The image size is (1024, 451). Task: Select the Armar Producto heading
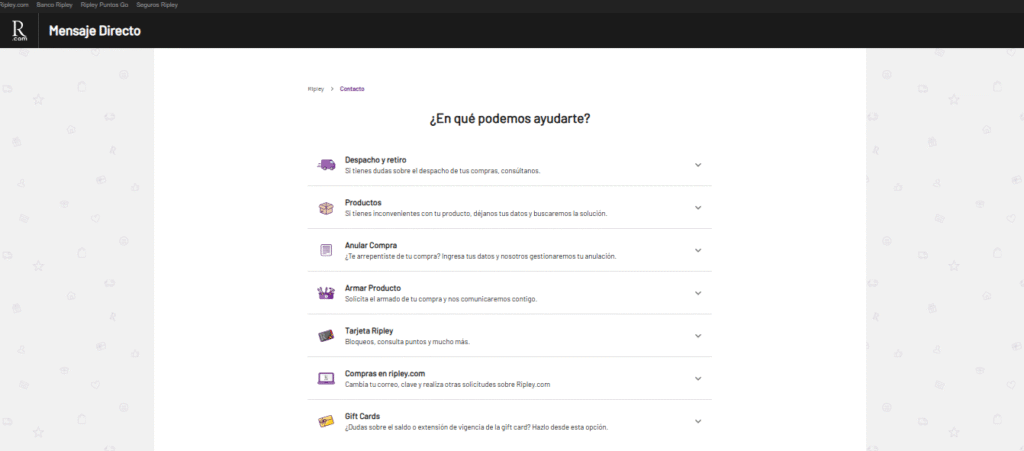[x=373, y=288]
